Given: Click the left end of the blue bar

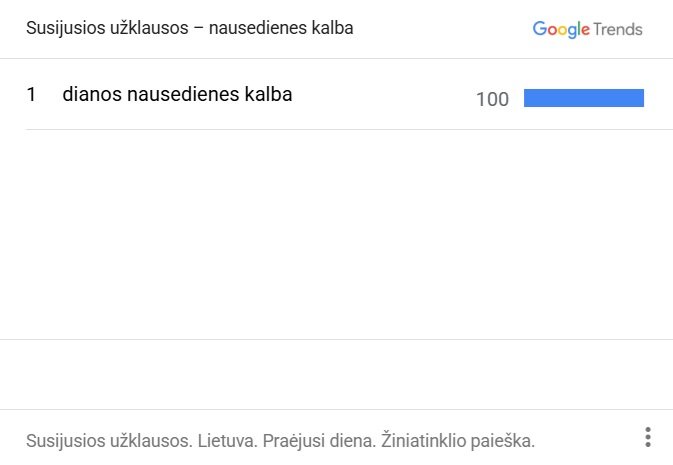Looking at the screenshot, I should pyautogui.click(x=526, y=98).
